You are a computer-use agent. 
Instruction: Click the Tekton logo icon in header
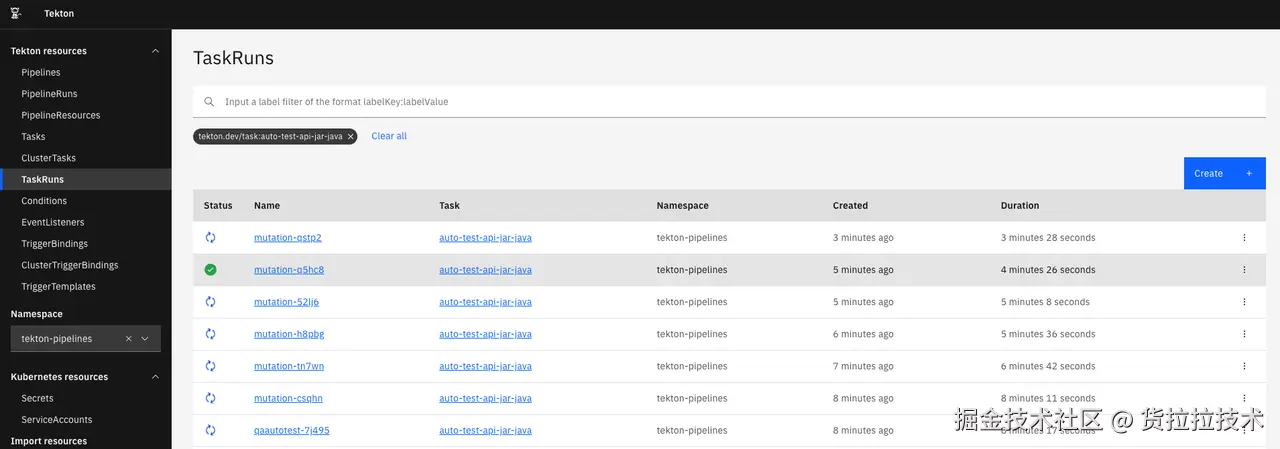tap(16, 14)
